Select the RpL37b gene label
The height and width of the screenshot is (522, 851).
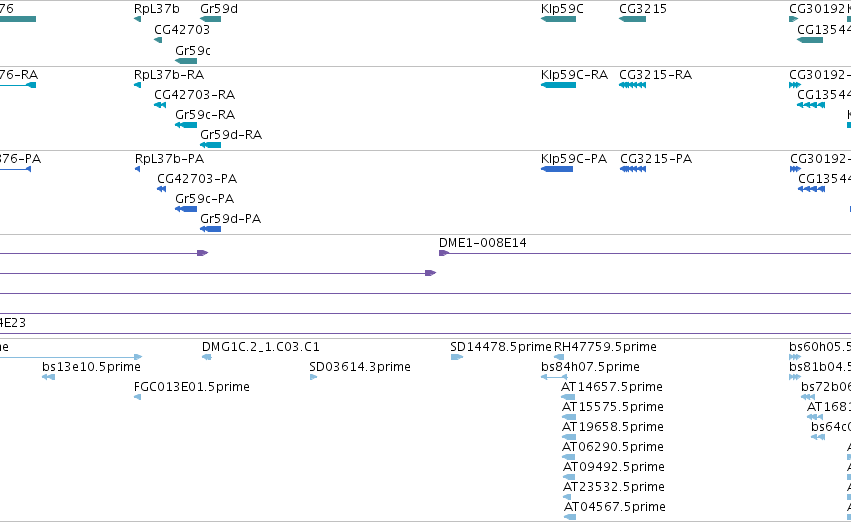pos(156,9)
